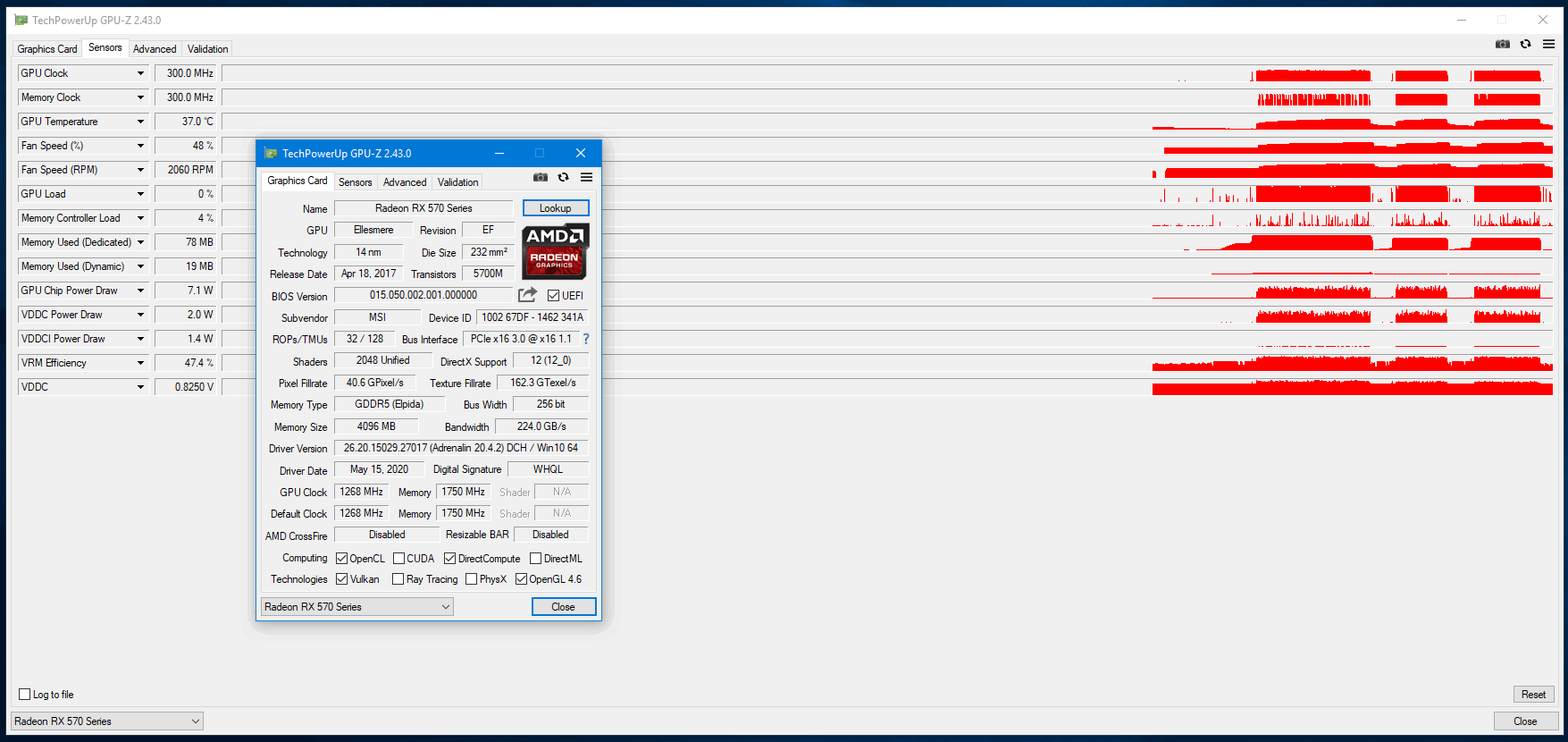The image size is (1568, 742).
Task: Open Memory Used (Dedicated) dropdown
Action: [140, 242]
